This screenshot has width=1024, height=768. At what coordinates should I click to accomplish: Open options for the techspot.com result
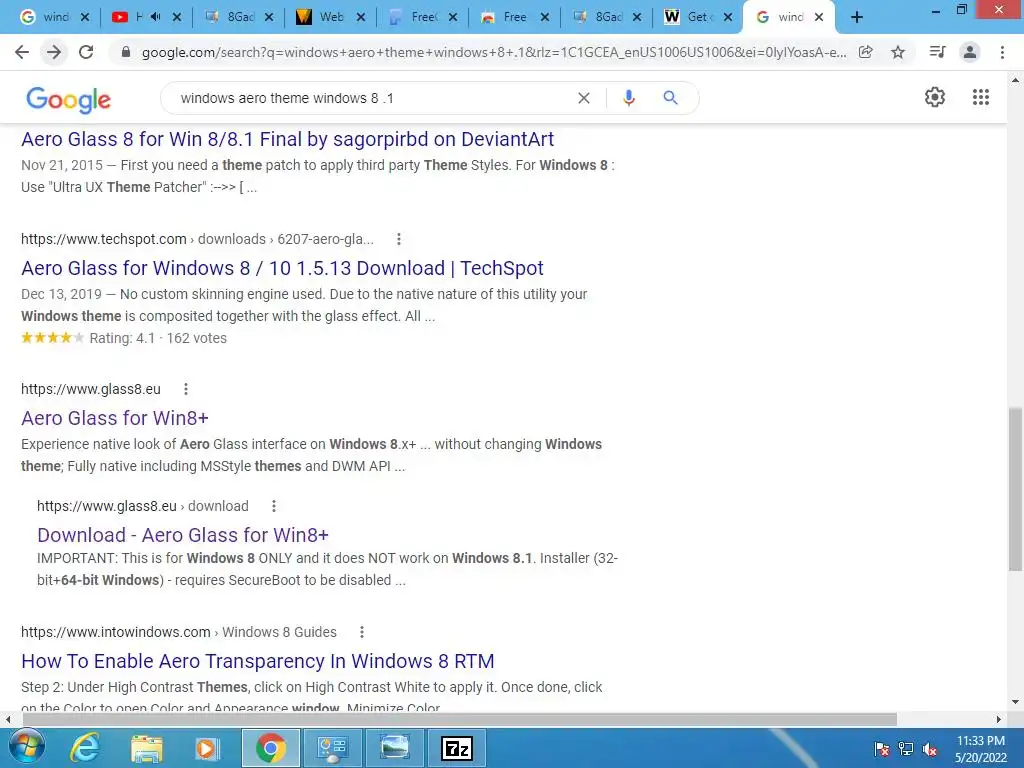tap(398, 239)
